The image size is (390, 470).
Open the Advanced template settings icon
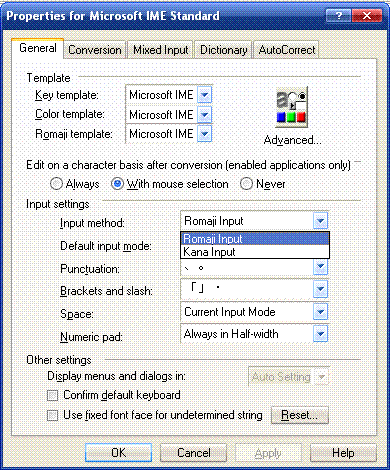click(292, 107)
